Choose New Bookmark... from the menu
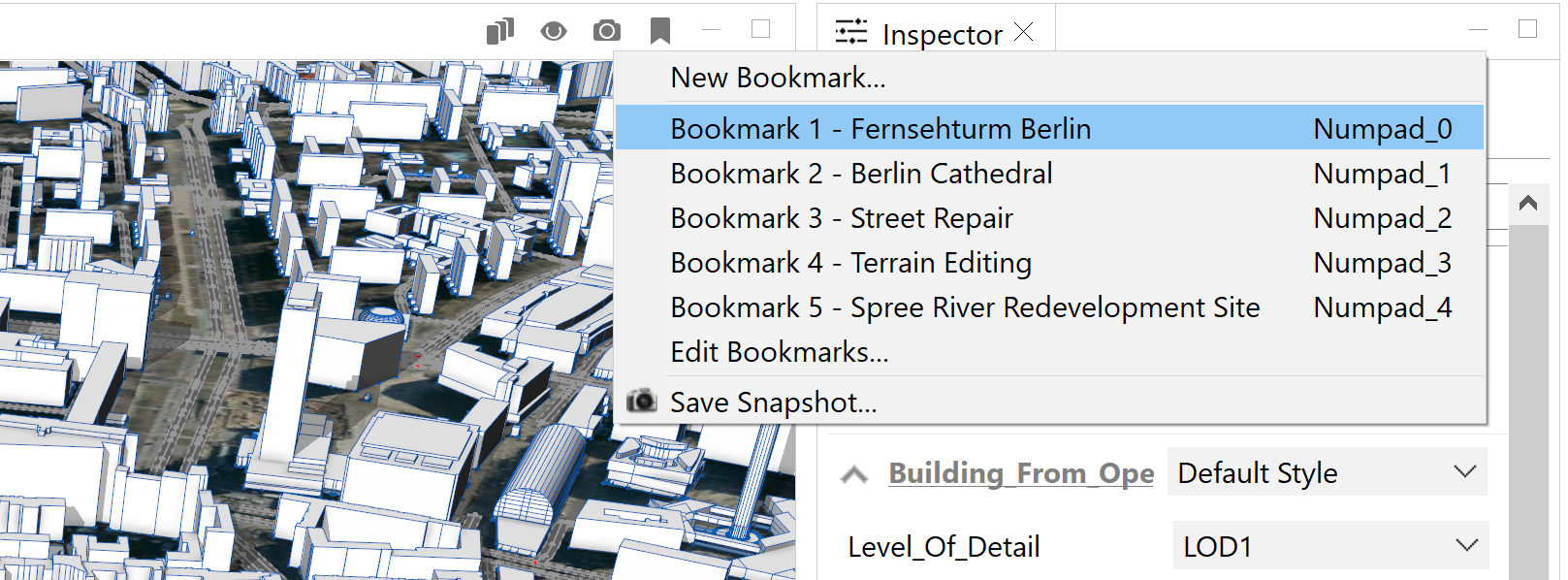Viewport: 1568px width, 580px height. (1049, 78)
